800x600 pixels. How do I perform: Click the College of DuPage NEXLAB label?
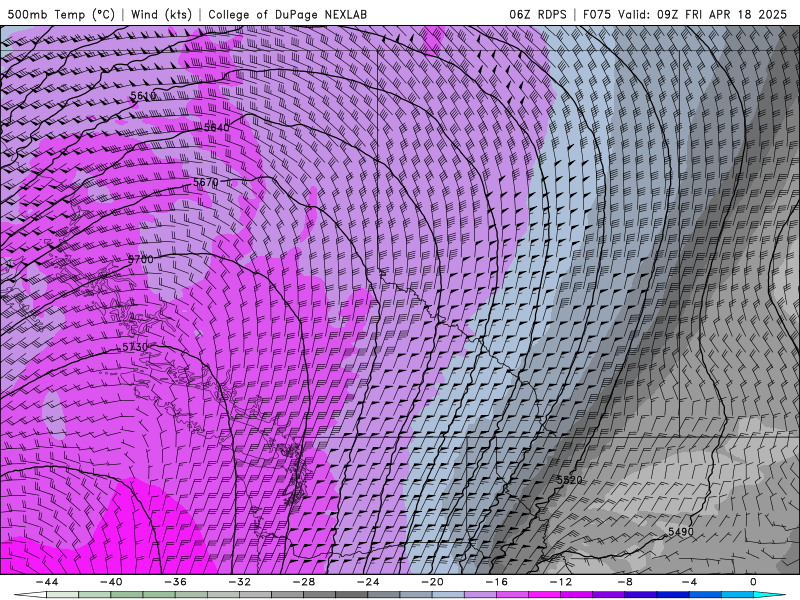[x=287, y=14]
